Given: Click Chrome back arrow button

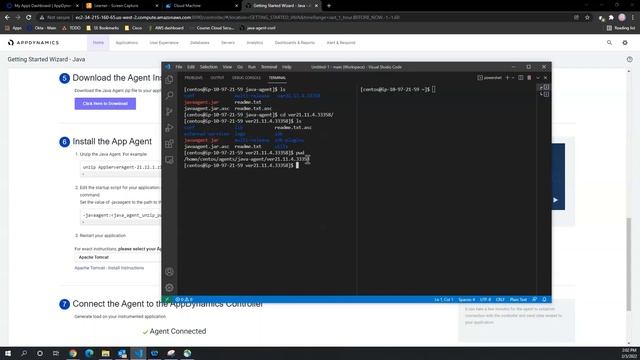Looking at the screenshot, I should (7, 18).
